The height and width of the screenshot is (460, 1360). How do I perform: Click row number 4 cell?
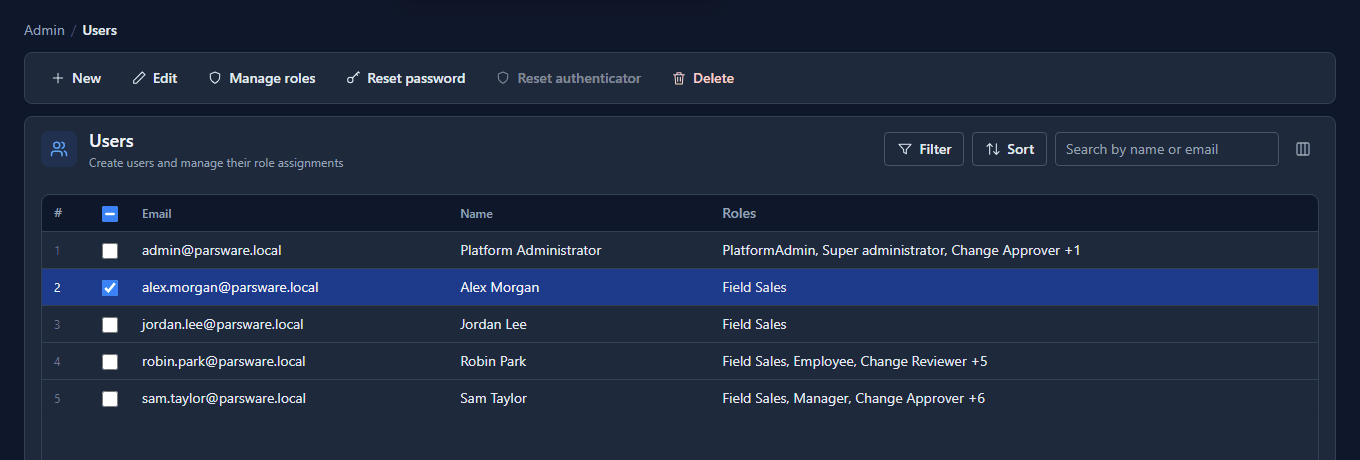coord(57,361)
